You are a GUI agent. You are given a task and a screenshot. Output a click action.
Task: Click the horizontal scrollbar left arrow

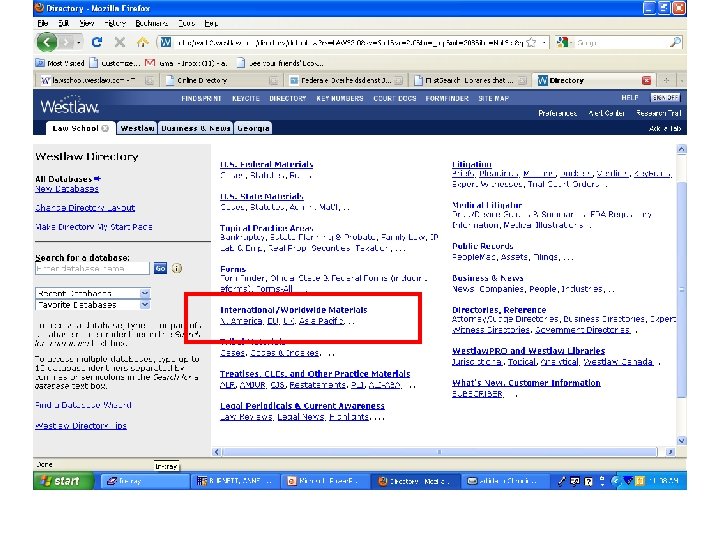click(x=217, y=452)
